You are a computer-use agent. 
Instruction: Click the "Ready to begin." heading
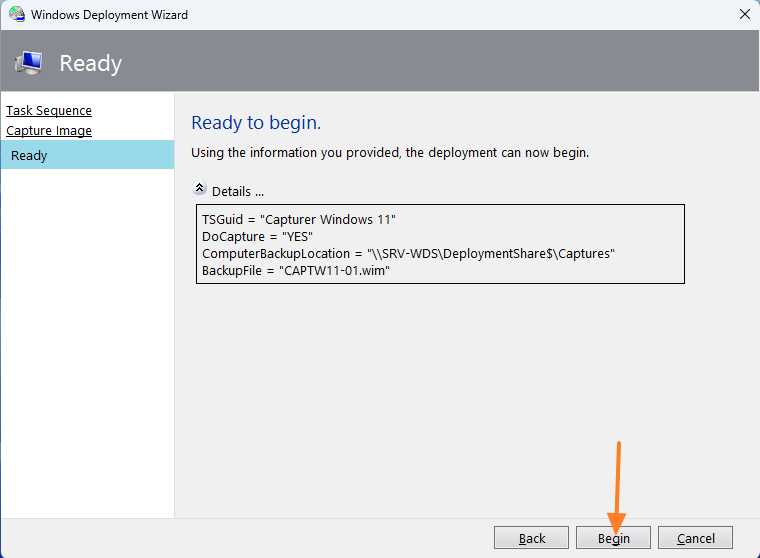[x=256, y=123]
